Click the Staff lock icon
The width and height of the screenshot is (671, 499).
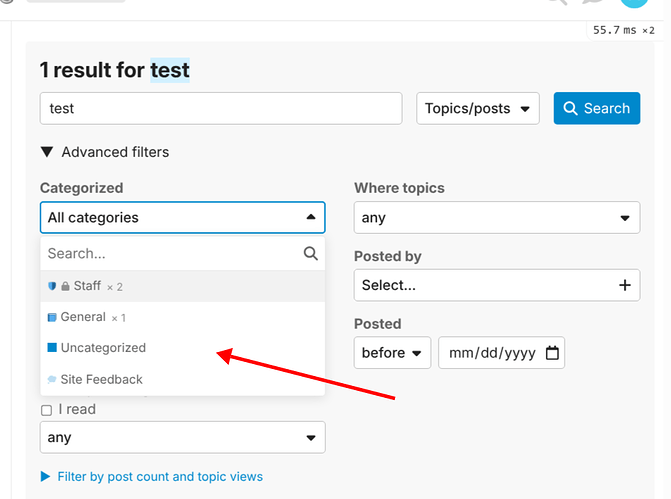point(65,286)
